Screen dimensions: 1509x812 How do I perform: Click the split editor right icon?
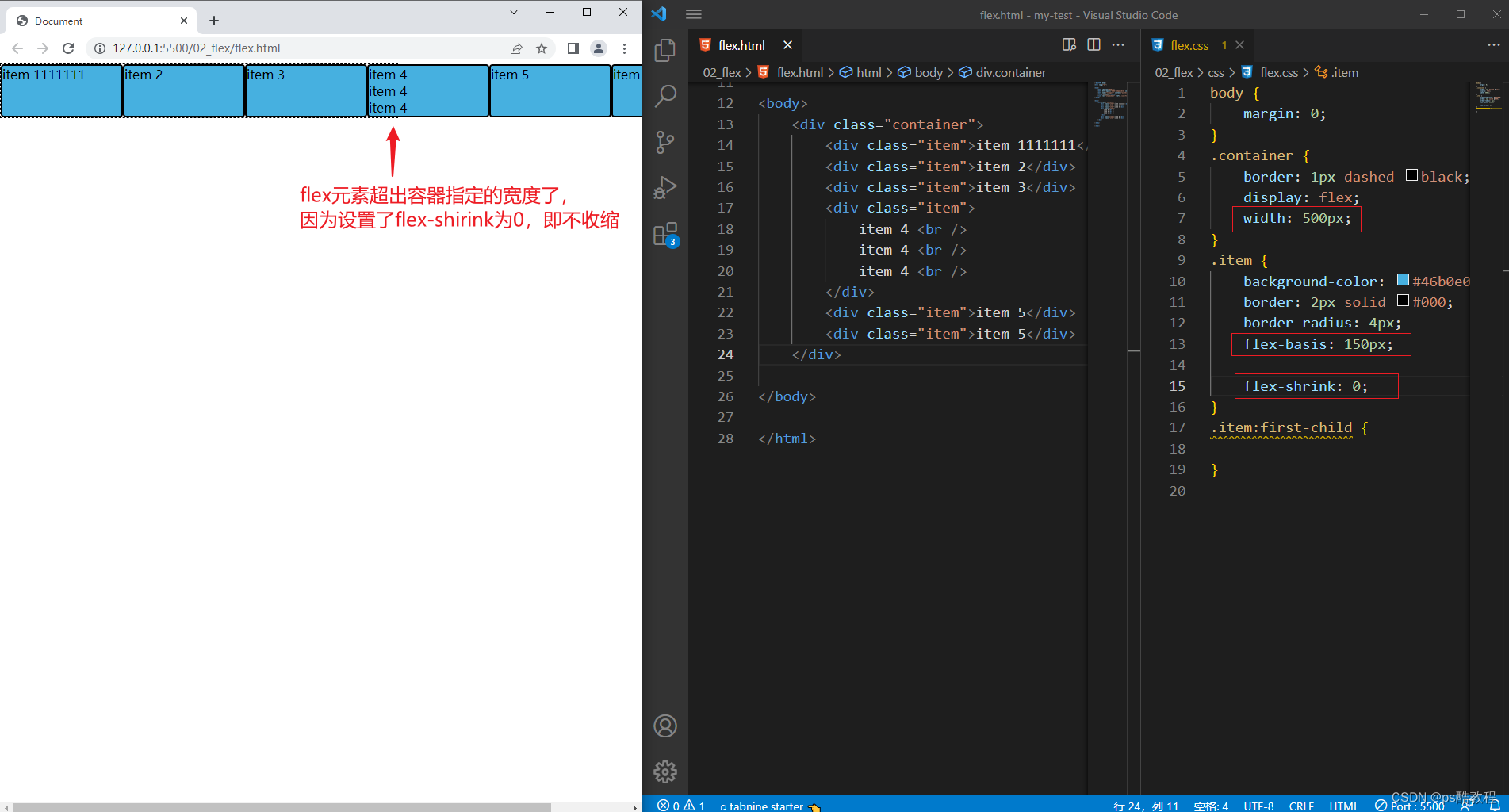(1093, 44)
